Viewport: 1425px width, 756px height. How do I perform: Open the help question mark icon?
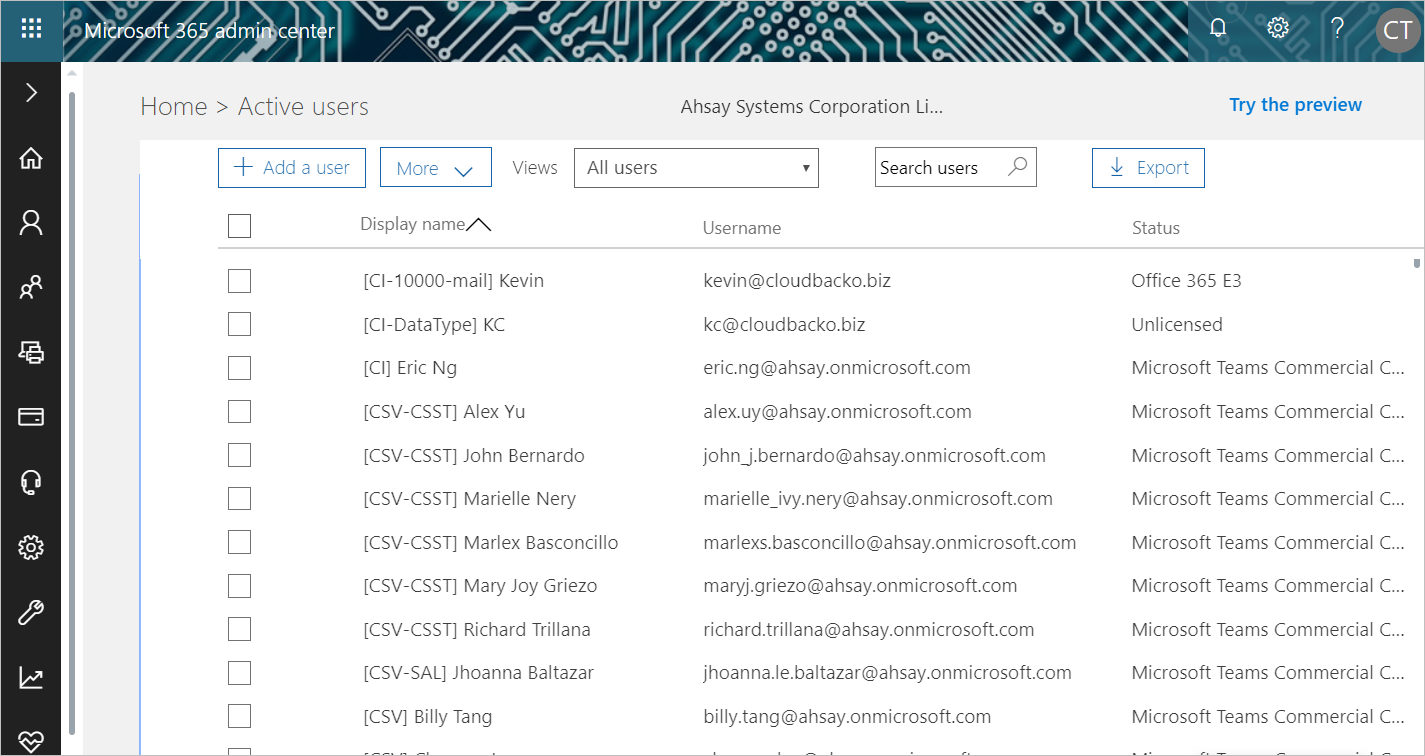coord(1337,29)
